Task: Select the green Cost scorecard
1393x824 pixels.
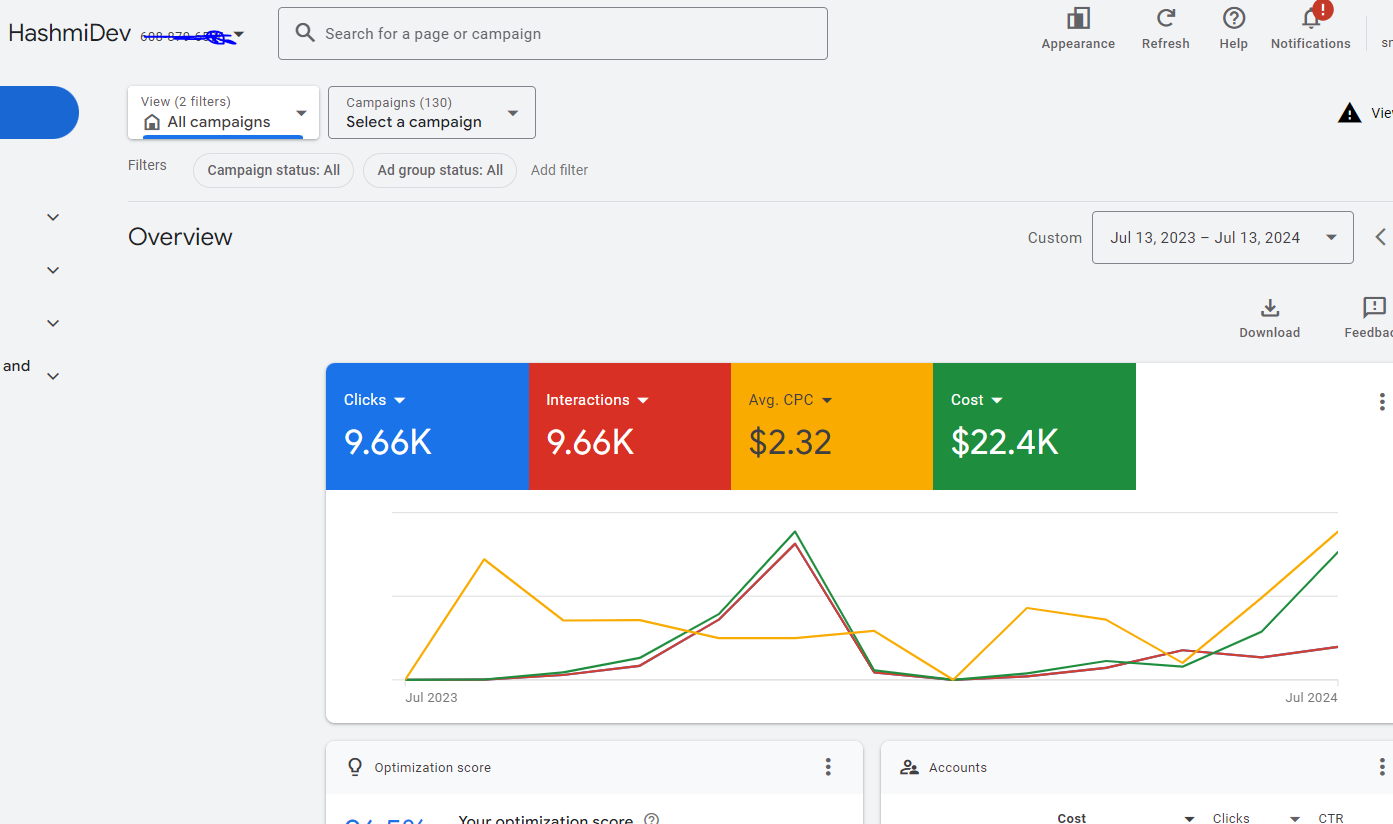Action: 1034,426
